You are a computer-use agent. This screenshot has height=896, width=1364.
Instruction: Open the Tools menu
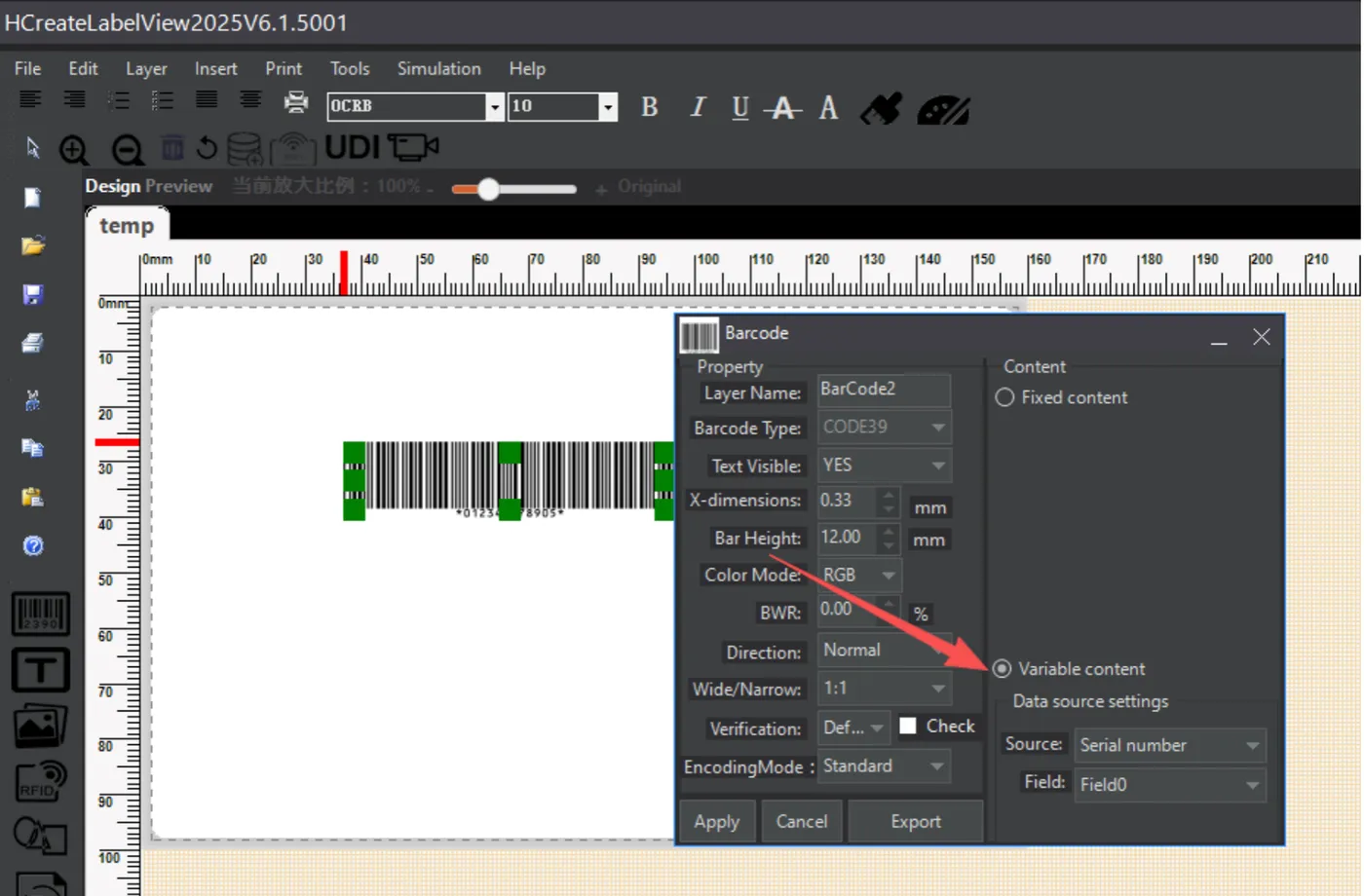(350, 68)
